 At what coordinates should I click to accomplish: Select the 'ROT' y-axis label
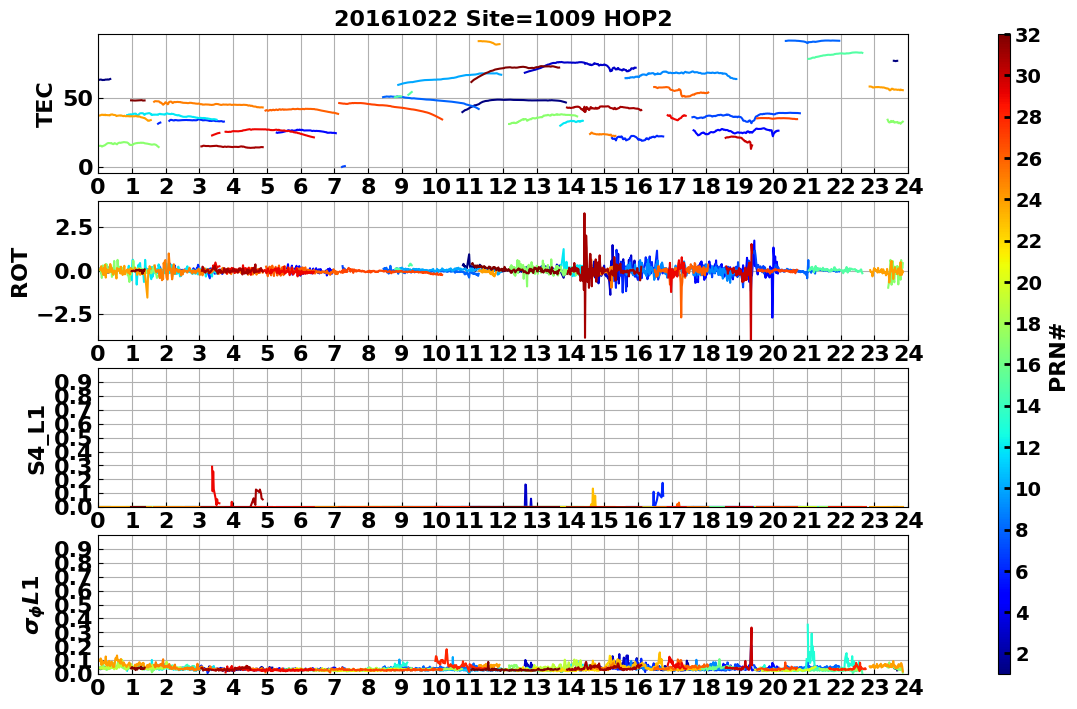coord(20,273)
